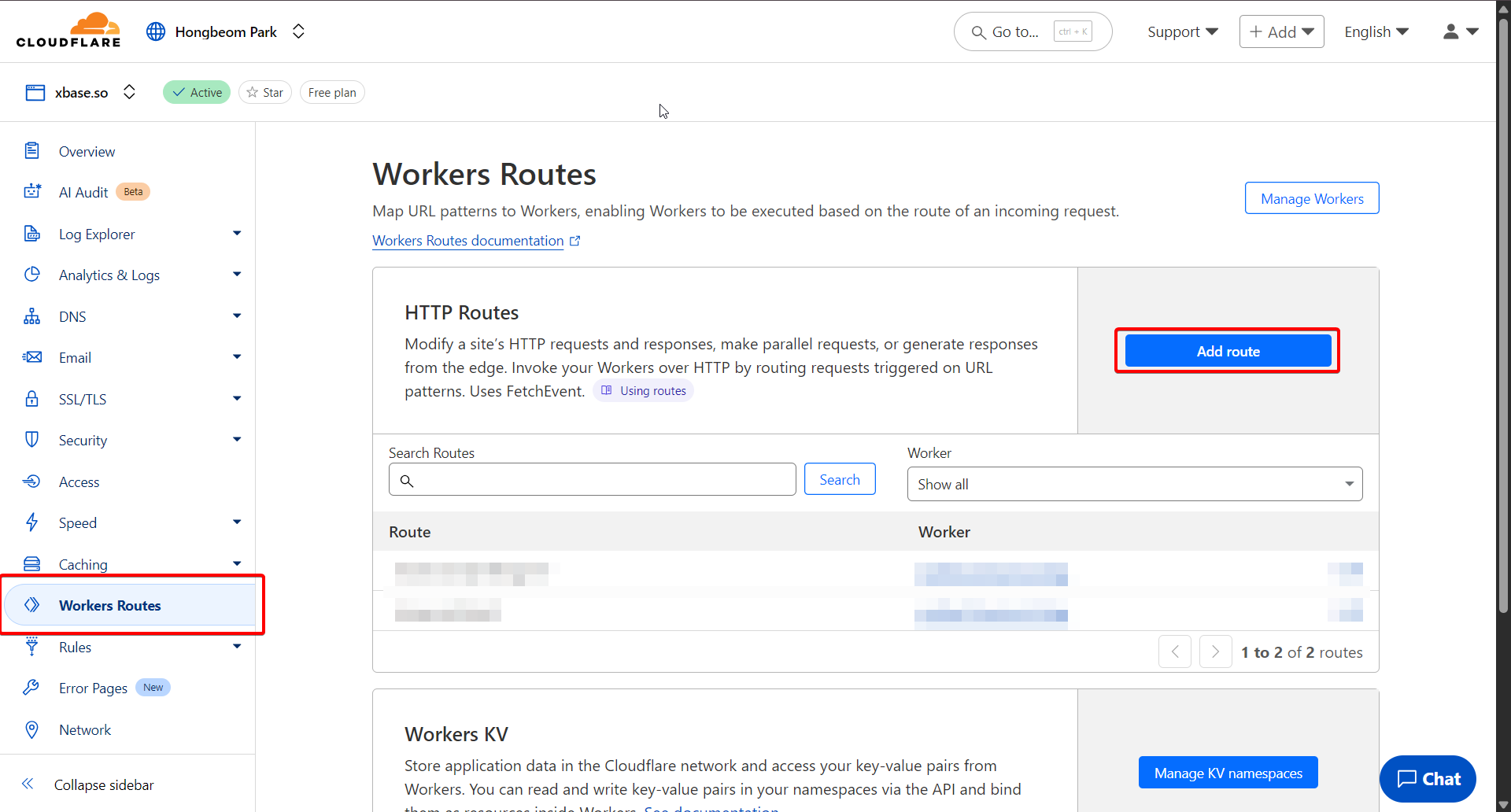Viewport: 1511px width, 812px height.
Task: Click the Add route button
Action: [x=1228, y=351]
